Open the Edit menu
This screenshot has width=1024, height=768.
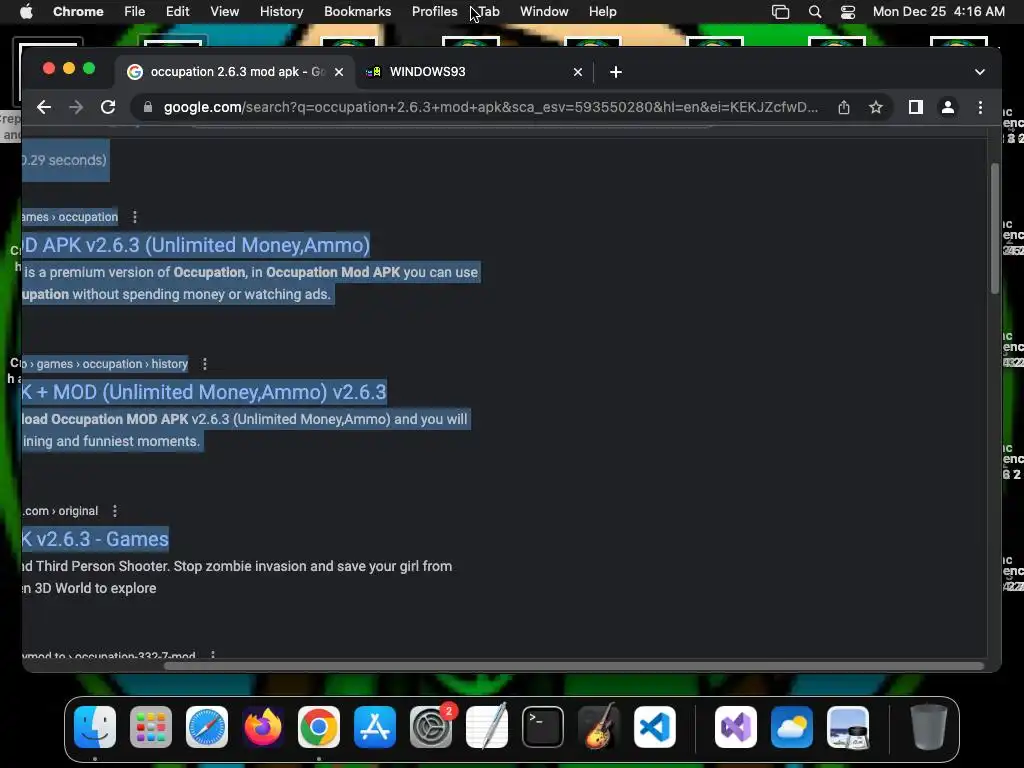(x=178, y=12)
